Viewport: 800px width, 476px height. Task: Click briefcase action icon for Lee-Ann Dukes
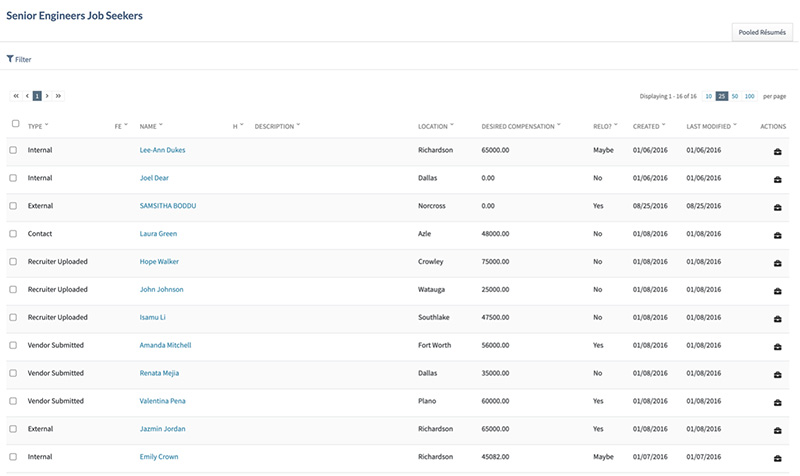click(x=778, y=151)
